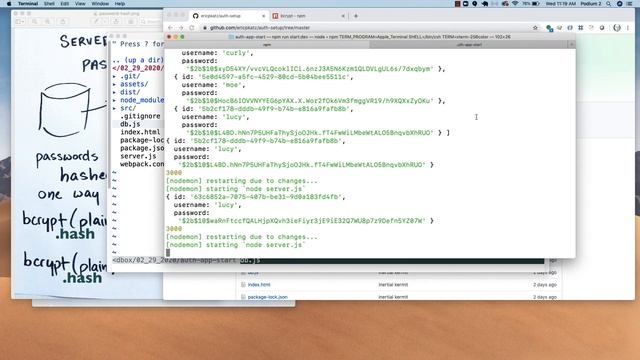Viewport: 640px width, 360px height.
Task: Open the Window menu
Action: pos(100,4)
